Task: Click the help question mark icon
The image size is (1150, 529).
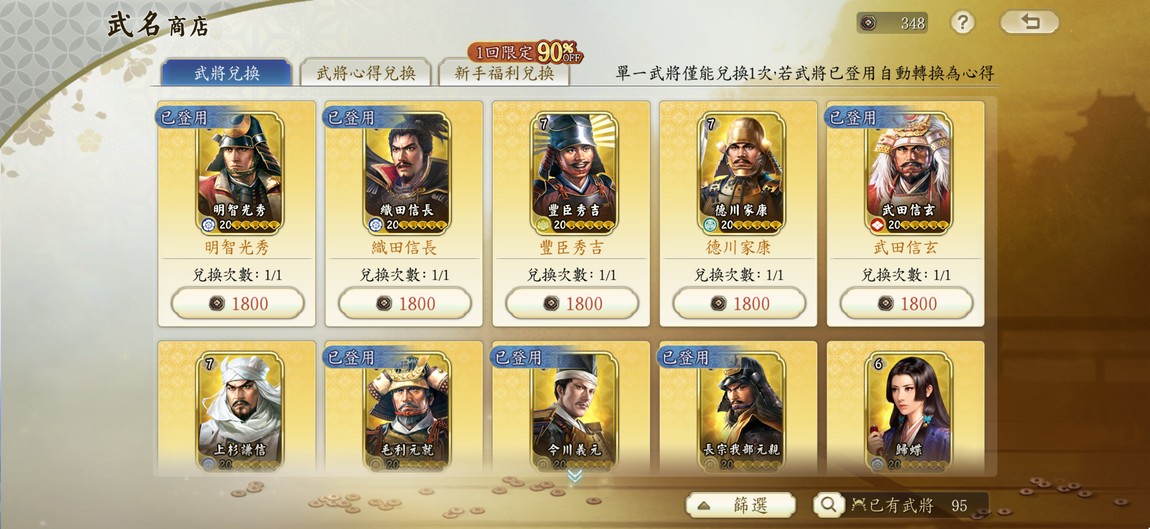Action: [x=962, y=22]
